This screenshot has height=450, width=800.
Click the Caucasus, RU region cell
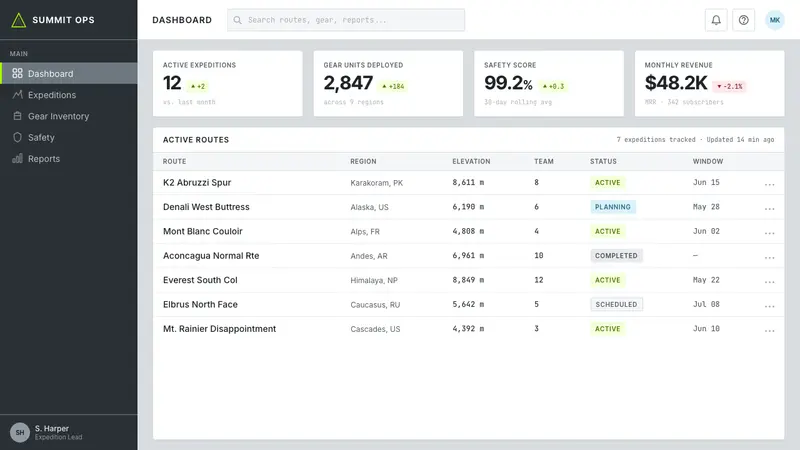[375, 305]
